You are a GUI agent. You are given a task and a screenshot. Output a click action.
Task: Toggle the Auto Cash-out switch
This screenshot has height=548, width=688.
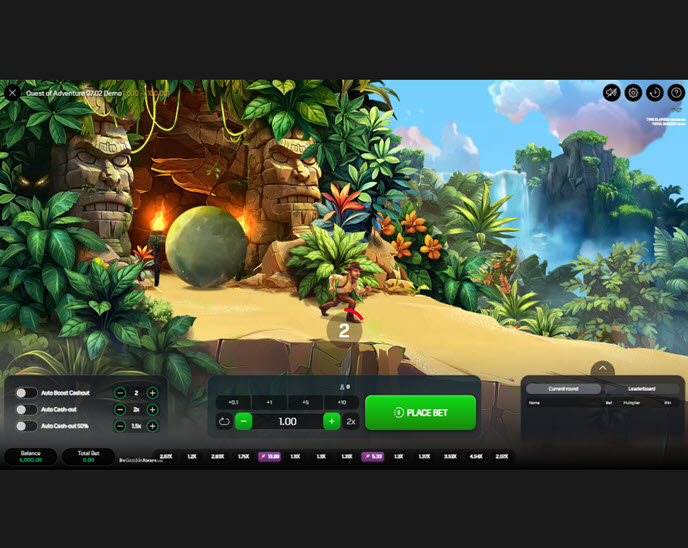[x=26, y=409]
